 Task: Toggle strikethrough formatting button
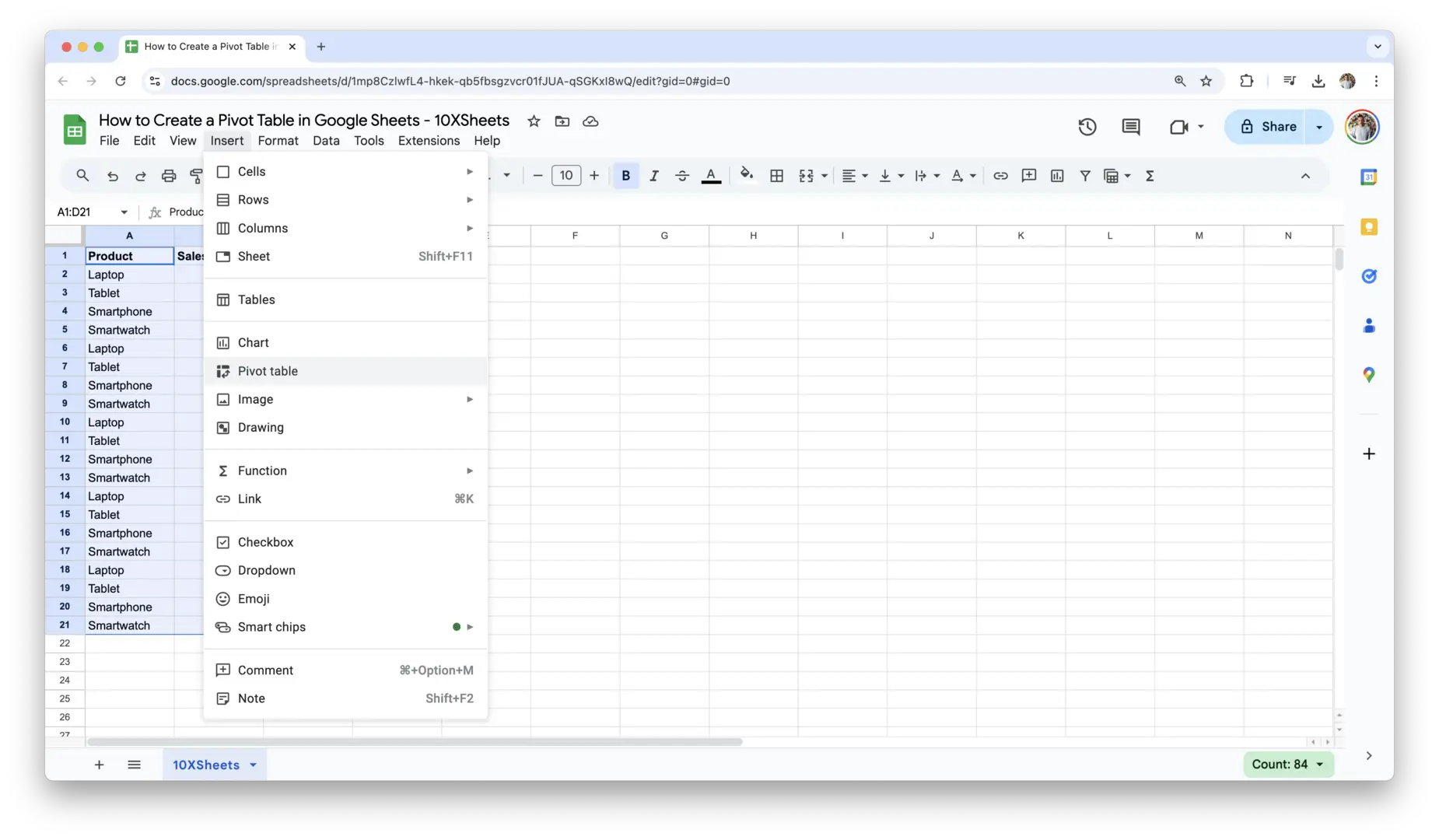pyautogui.click(x=681, y=176)
